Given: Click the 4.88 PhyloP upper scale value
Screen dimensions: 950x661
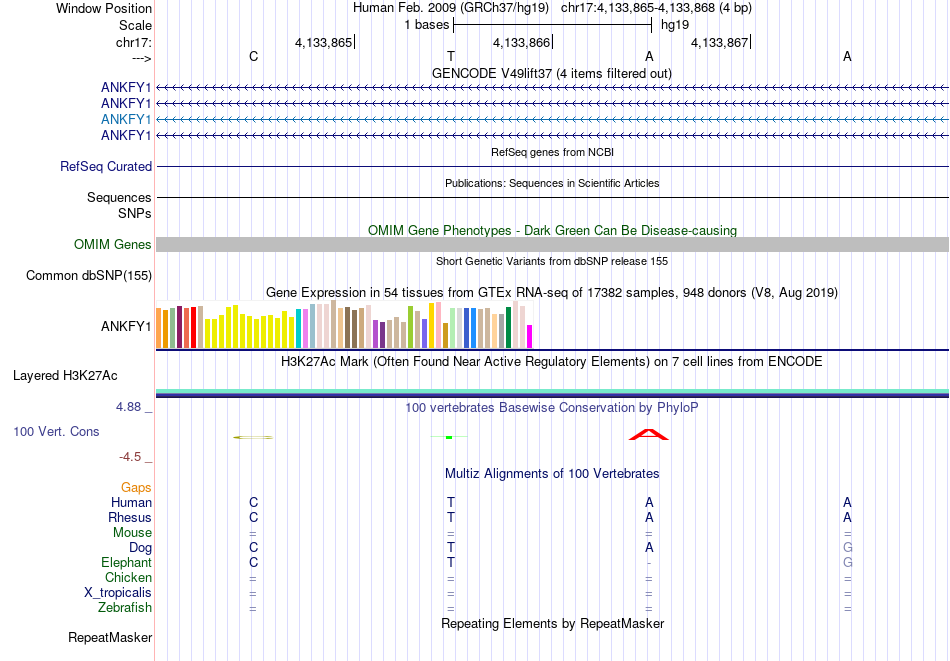Looking at the screenshot, I should click(x=128, y=407).
